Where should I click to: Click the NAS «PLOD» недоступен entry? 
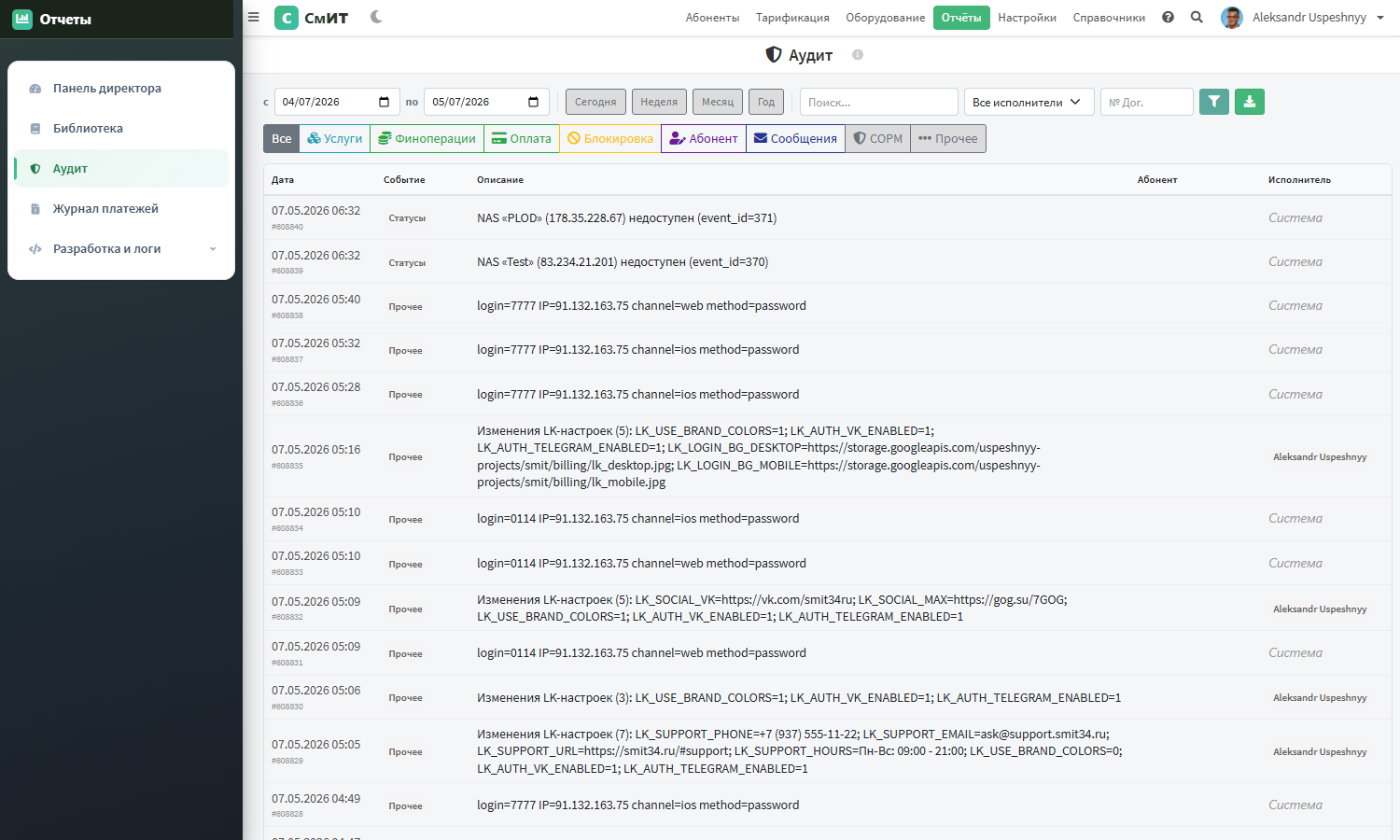coord(626,218)
